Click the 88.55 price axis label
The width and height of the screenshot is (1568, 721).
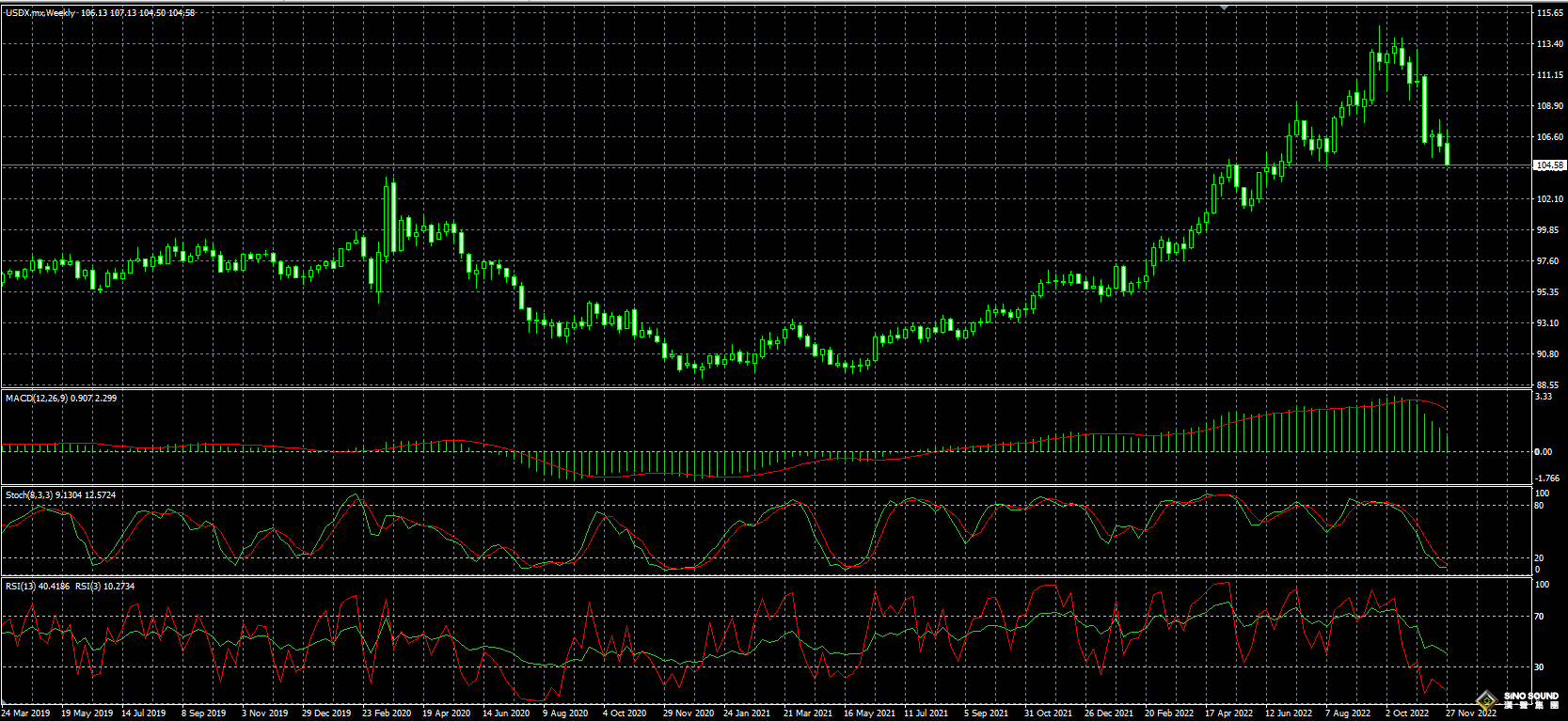[1548, 385]
